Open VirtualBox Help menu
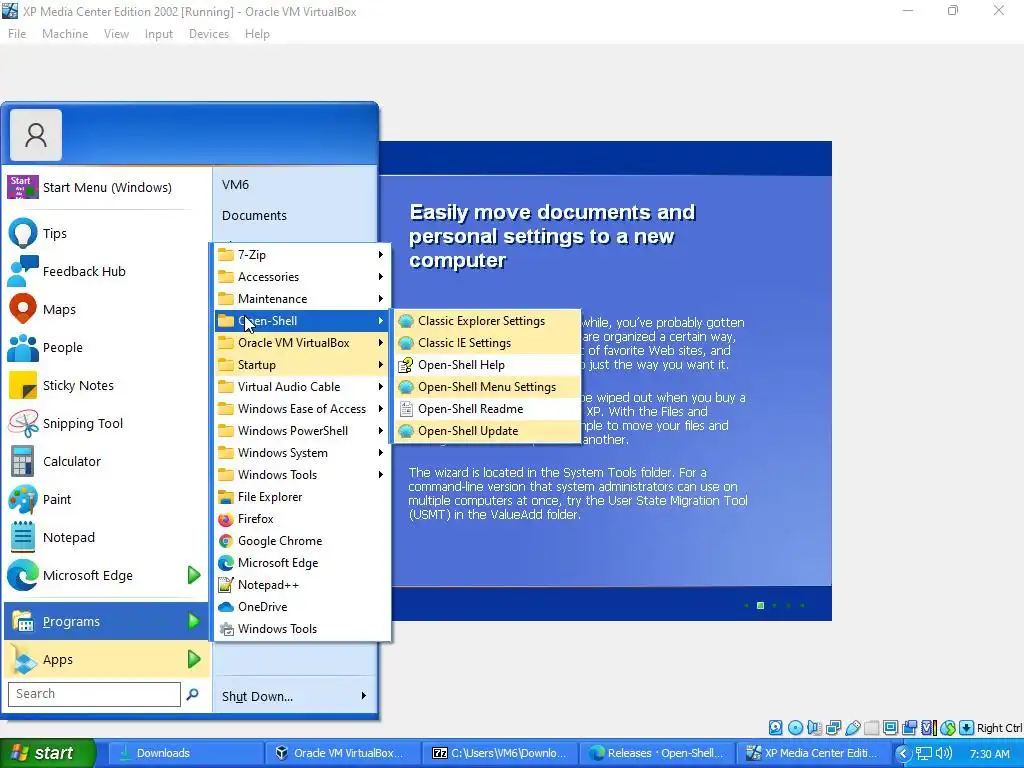The height and width of the screenshot is (768, 1024). [257, 34]
